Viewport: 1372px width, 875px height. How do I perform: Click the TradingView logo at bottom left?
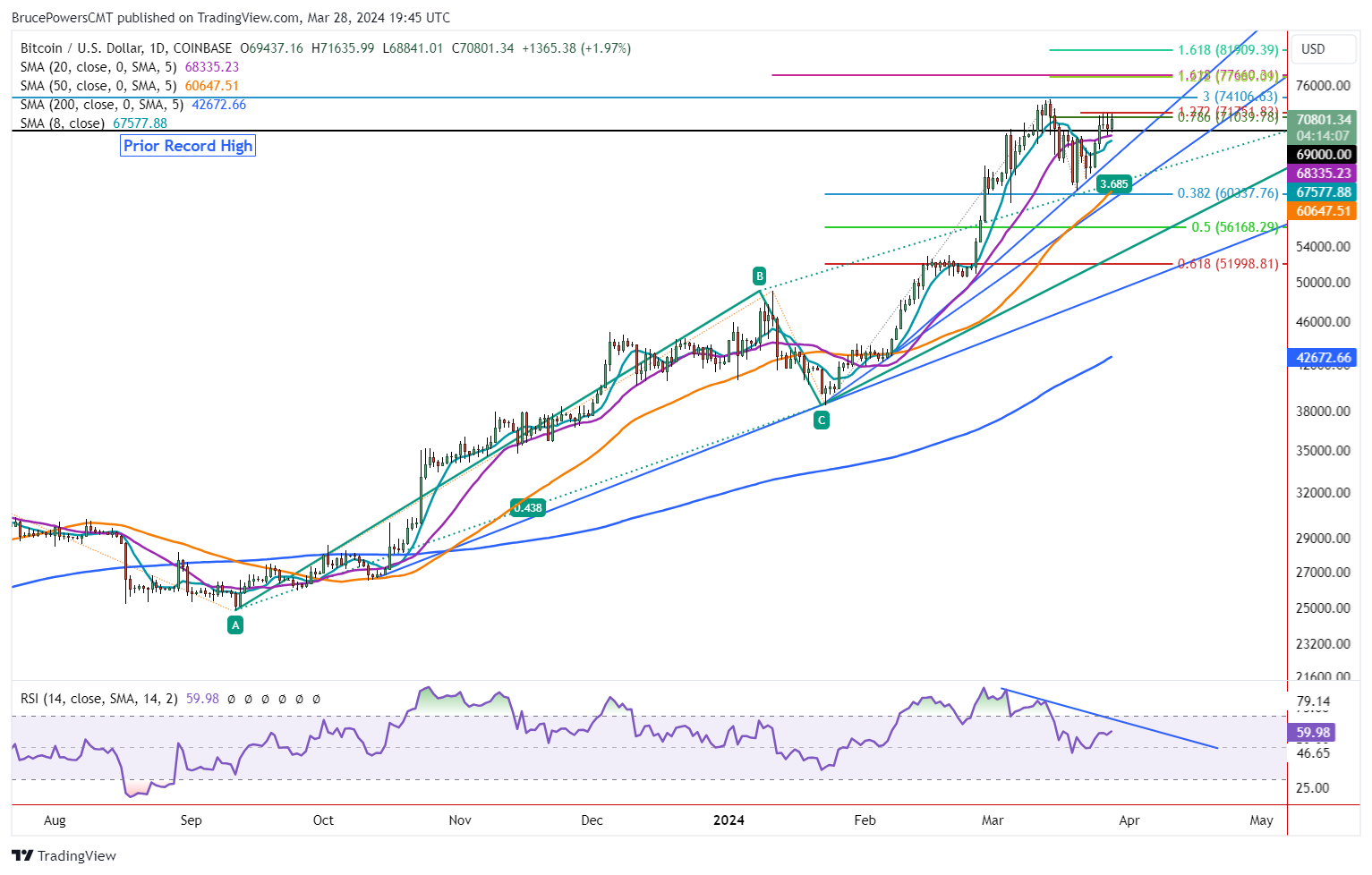pyautogui.click(x=21, y=856)
